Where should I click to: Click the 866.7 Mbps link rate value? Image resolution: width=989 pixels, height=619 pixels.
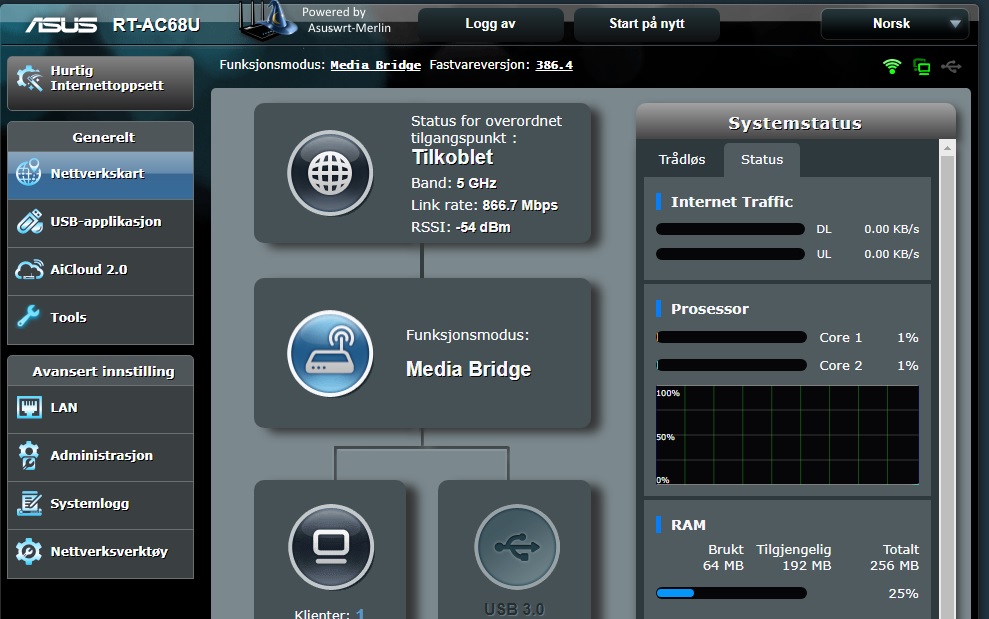(x=520, y=206)
